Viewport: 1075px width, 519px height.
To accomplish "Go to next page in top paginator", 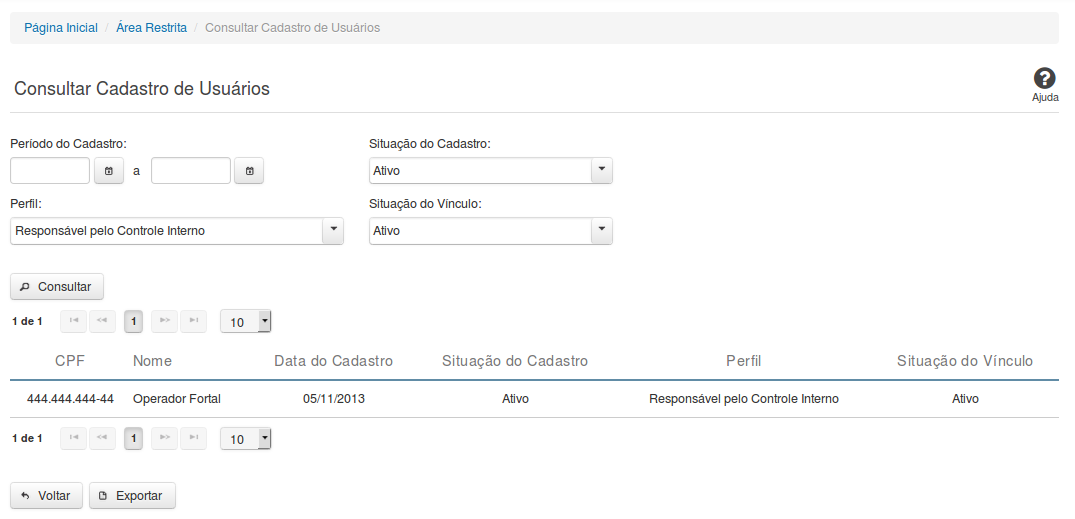I will click(x=165, y=321).
